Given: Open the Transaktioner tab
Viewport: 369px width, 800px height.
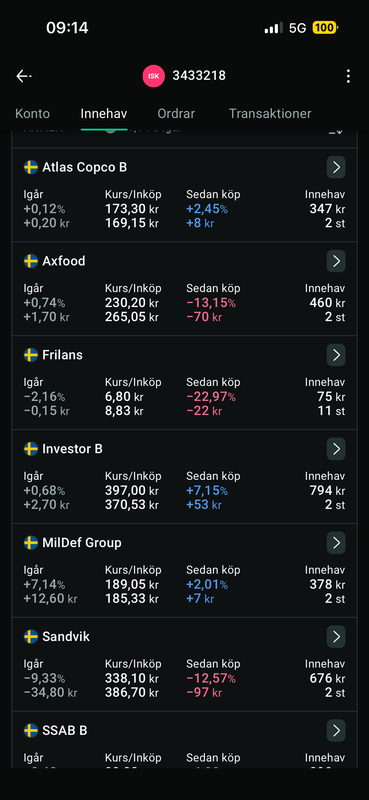Looking at the screenshot, I should 270,113.
